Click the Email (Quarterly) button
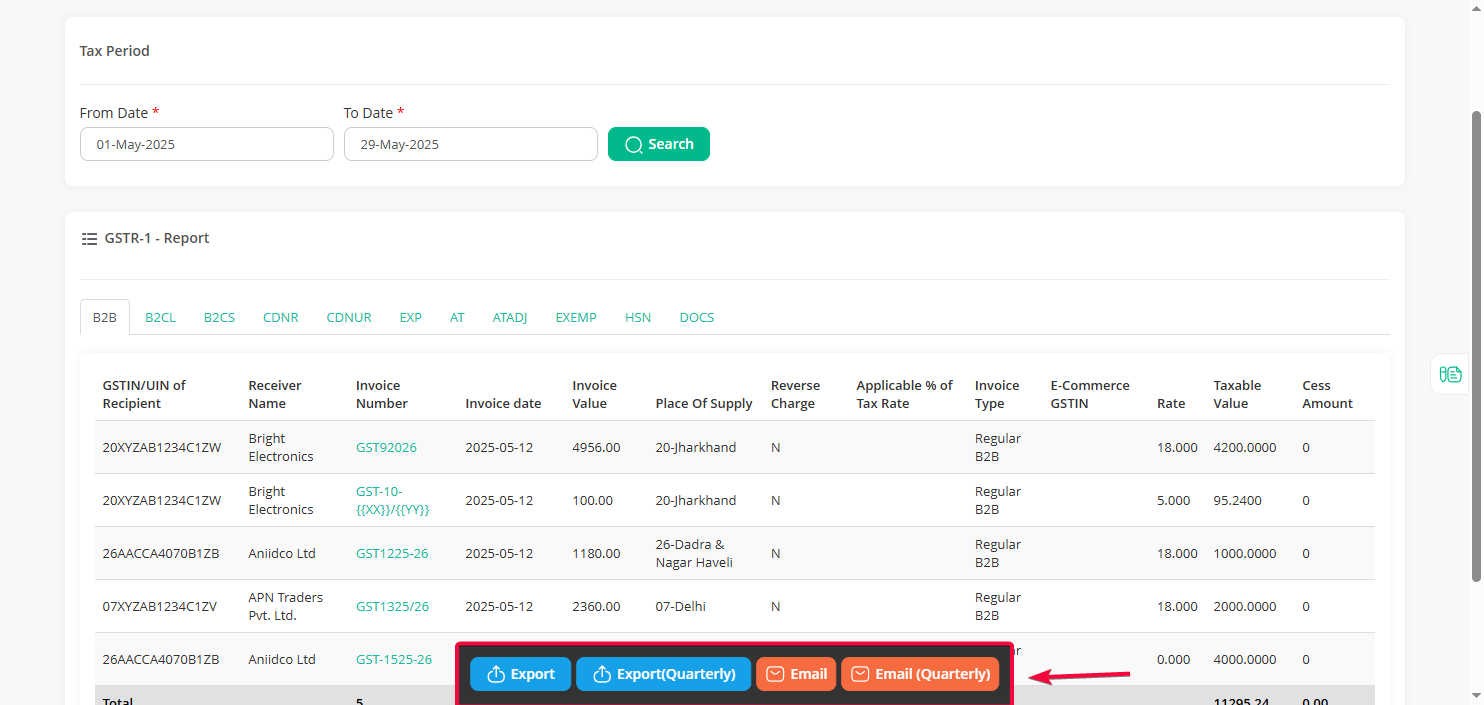This screenshot has height=705, width=1484. [920, 674]
